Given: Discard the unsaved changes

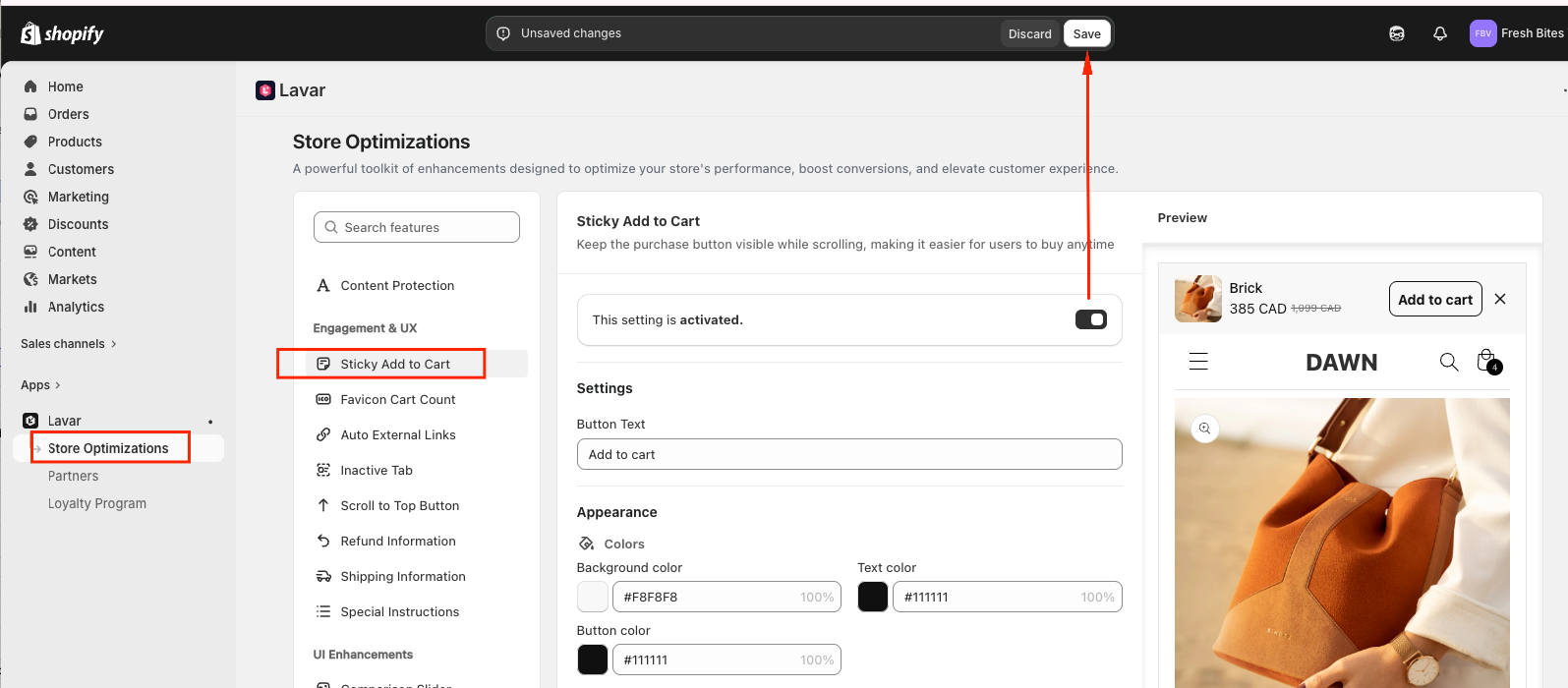Looking at the screenshot, I should click(x=1030, y=33).
